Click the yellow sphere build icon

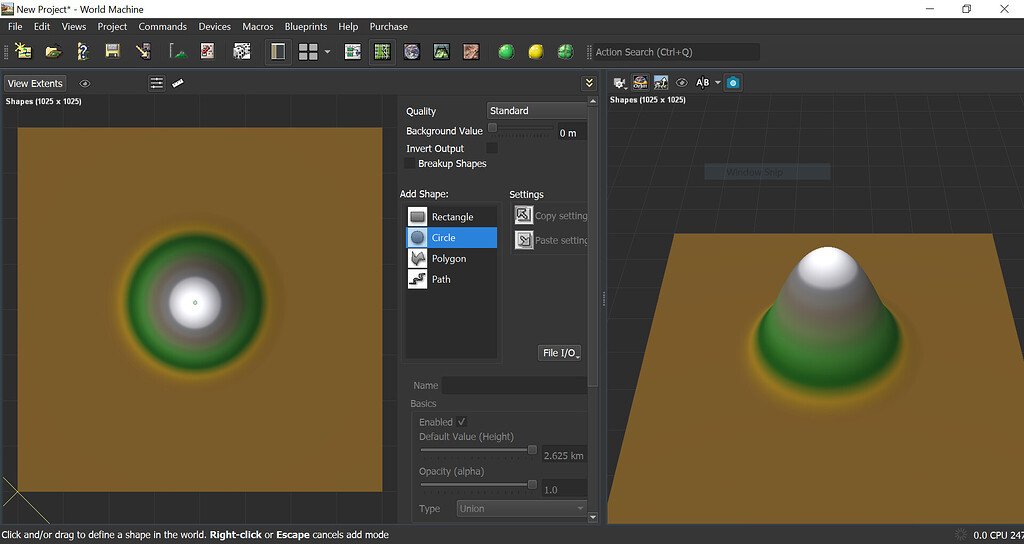[x=536, y=52]
